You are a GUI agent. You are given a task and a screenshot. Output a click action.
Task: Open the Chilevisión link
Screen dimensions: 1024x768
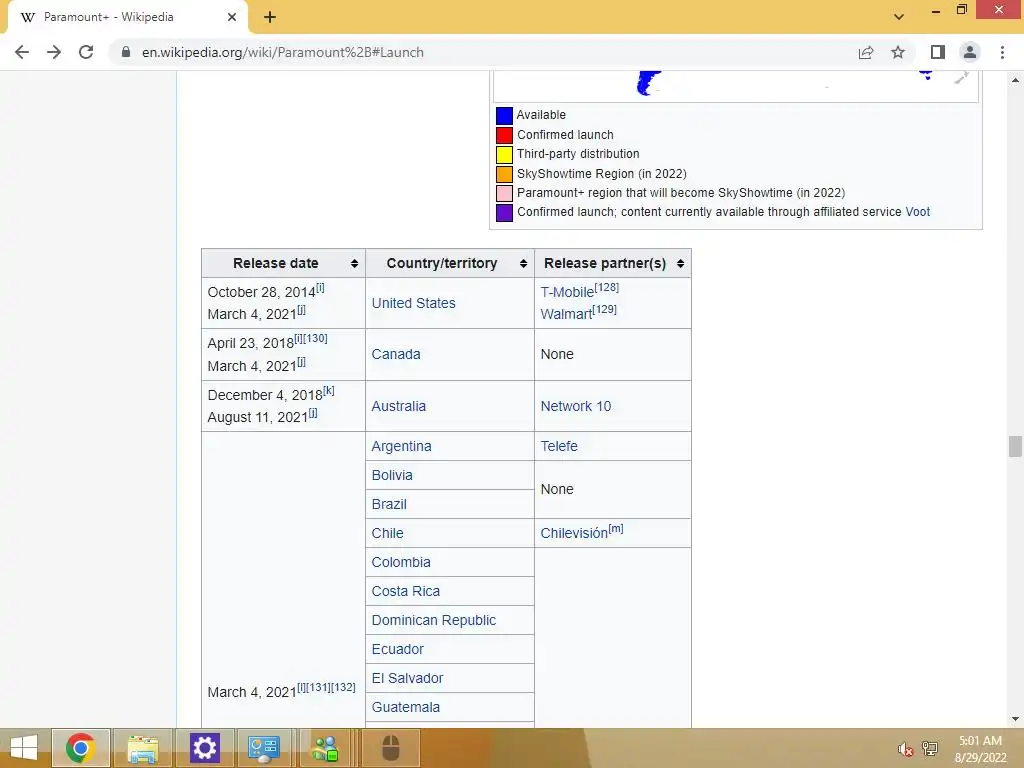574,534
